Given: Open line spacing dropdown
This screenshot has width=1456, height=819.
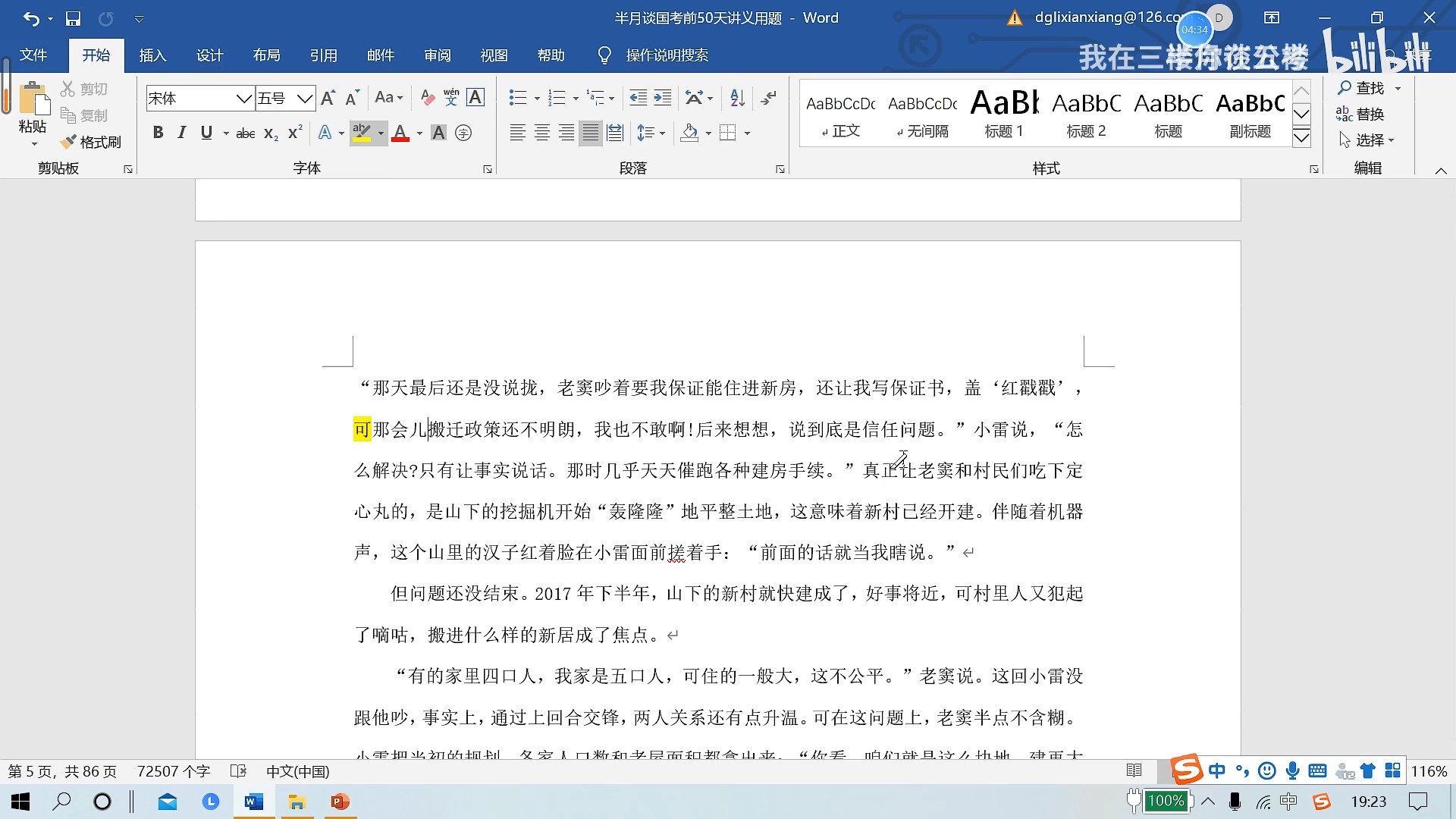Looking at the screenshot, I should (x=651, y=133).
